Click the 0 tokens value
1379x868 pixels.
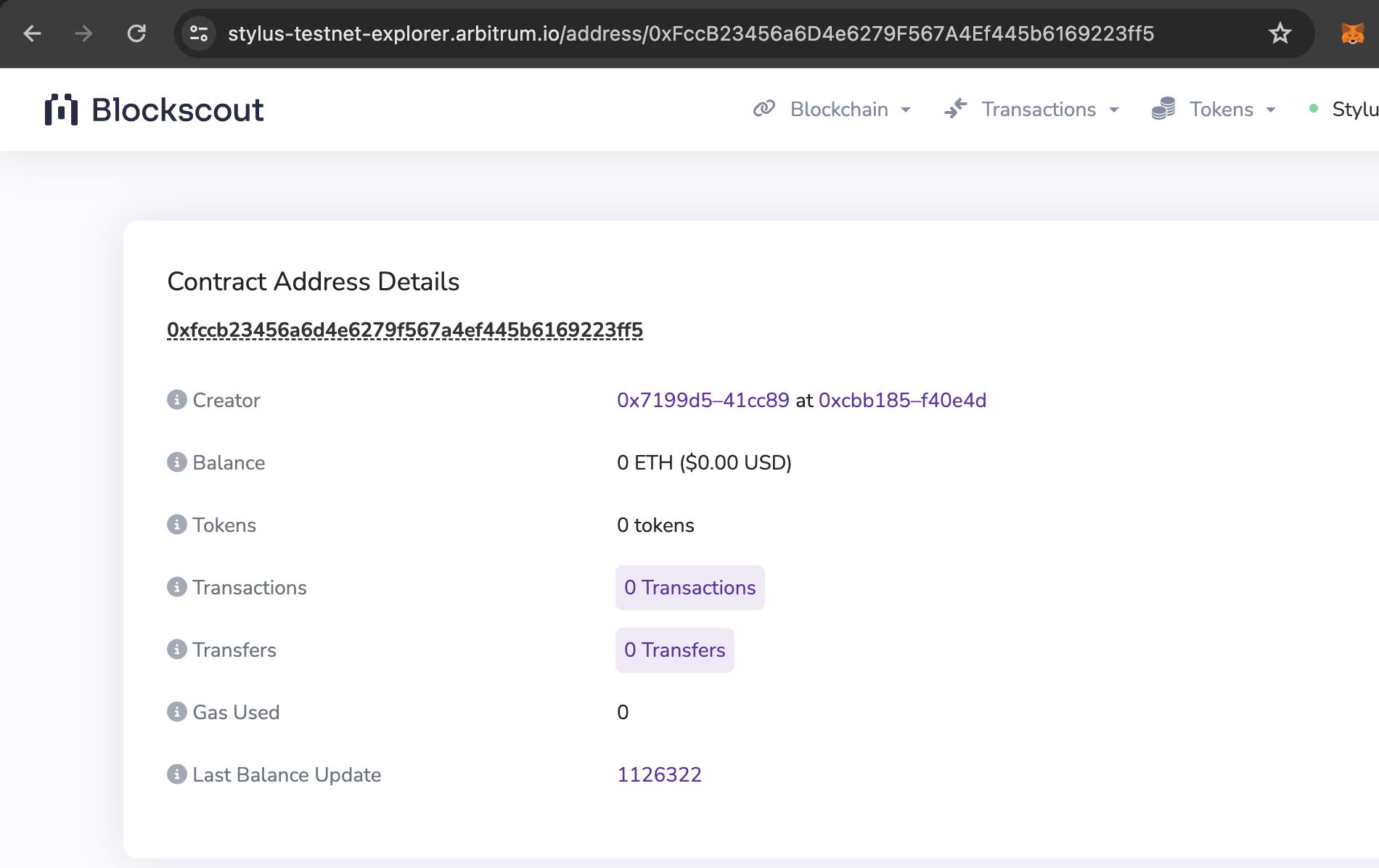point(655,525)
